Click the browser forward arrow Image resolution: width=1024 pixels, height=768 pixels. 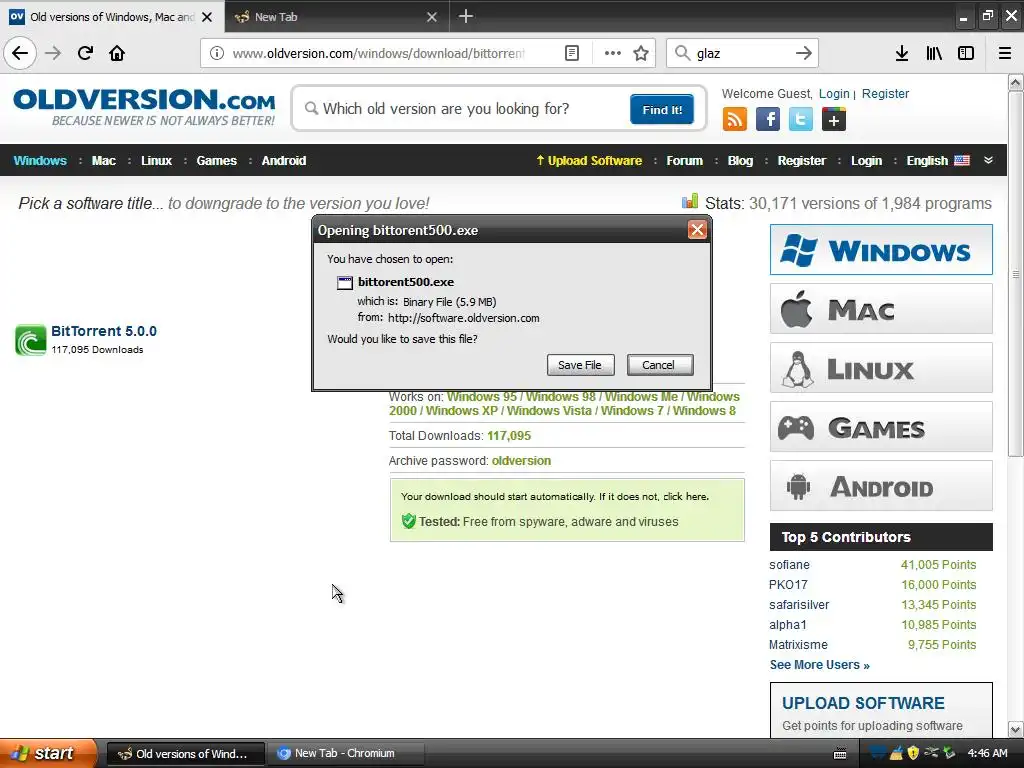pyautogui.click(x=54, y=53)
